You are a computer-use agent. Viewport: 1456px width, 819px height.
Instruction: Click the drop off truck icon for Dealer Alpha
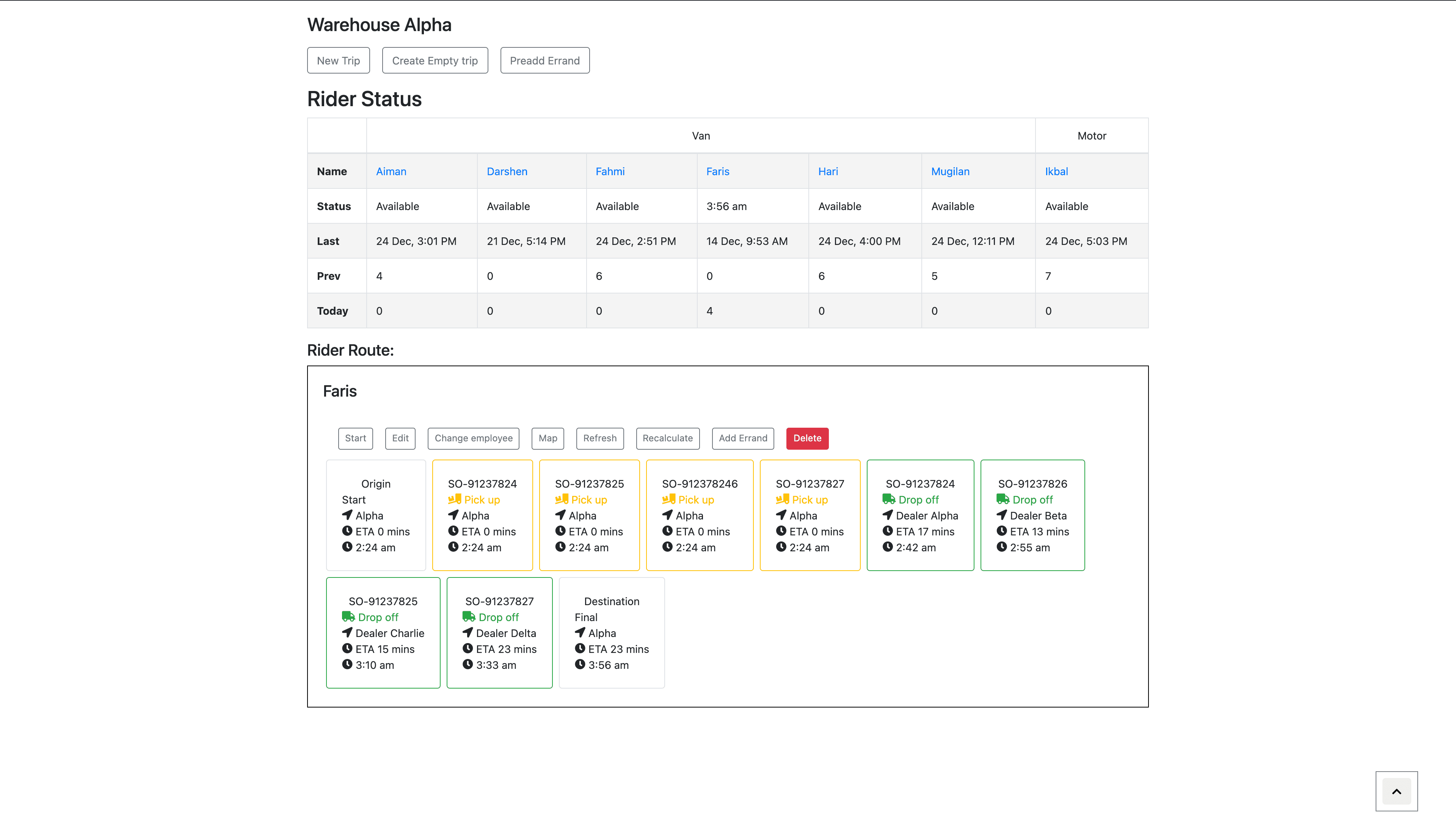click(x=888, y=499)
